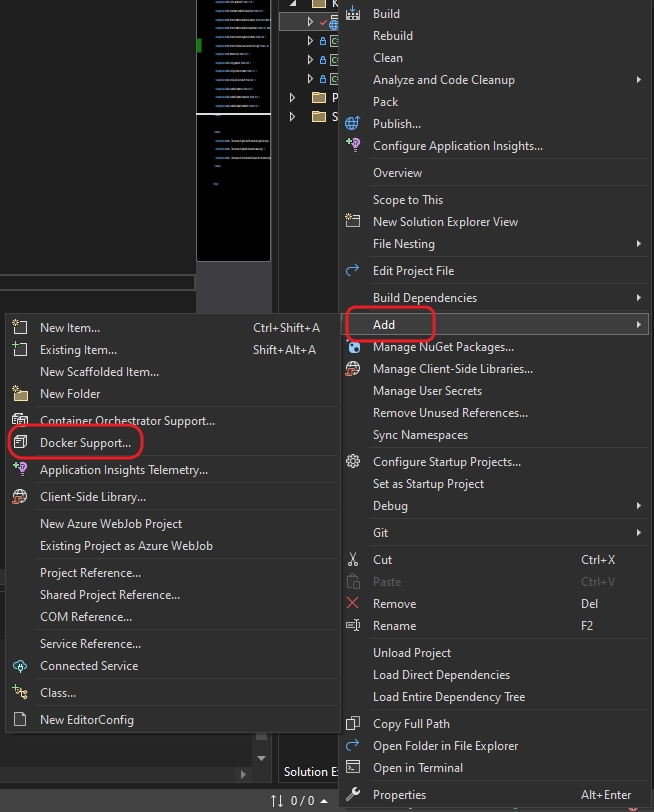Click the horizontal scrollbar right arrow
Viewport: 654px width, 812px height.
[x=243, y=774]
